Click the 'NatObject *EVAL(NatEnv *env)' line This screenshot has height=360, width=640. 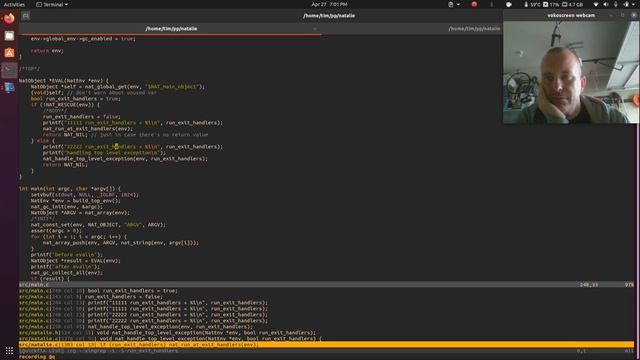point(64,80)
